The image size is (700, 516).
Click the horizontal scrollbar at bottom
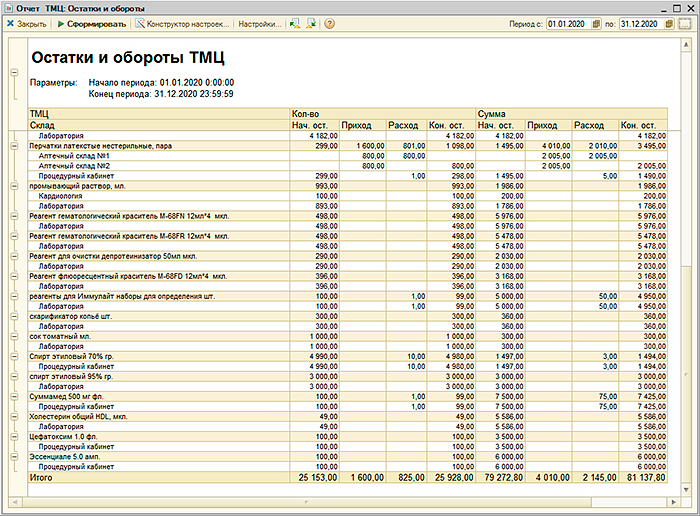[x=350, y=499]
